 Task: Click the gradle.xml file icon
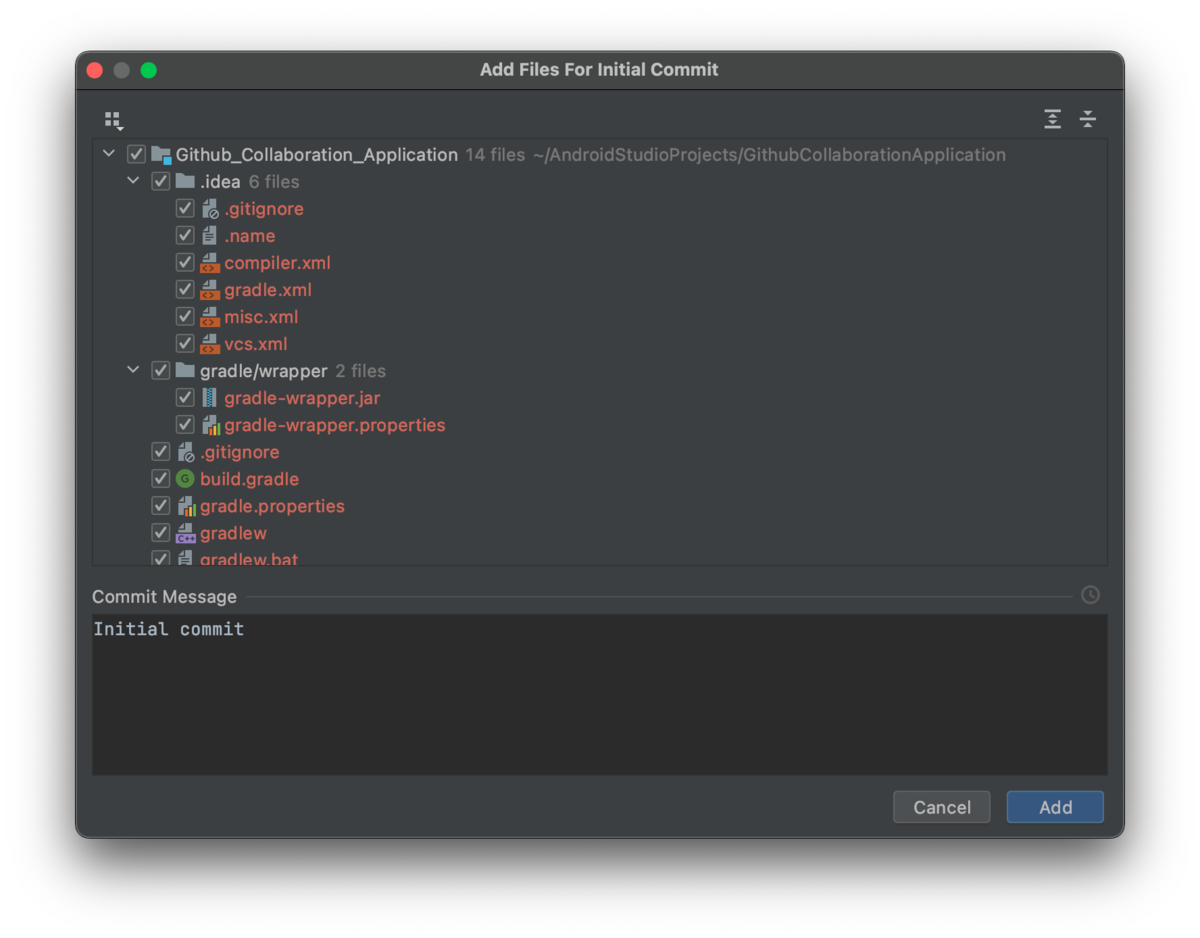pos(209,290)
